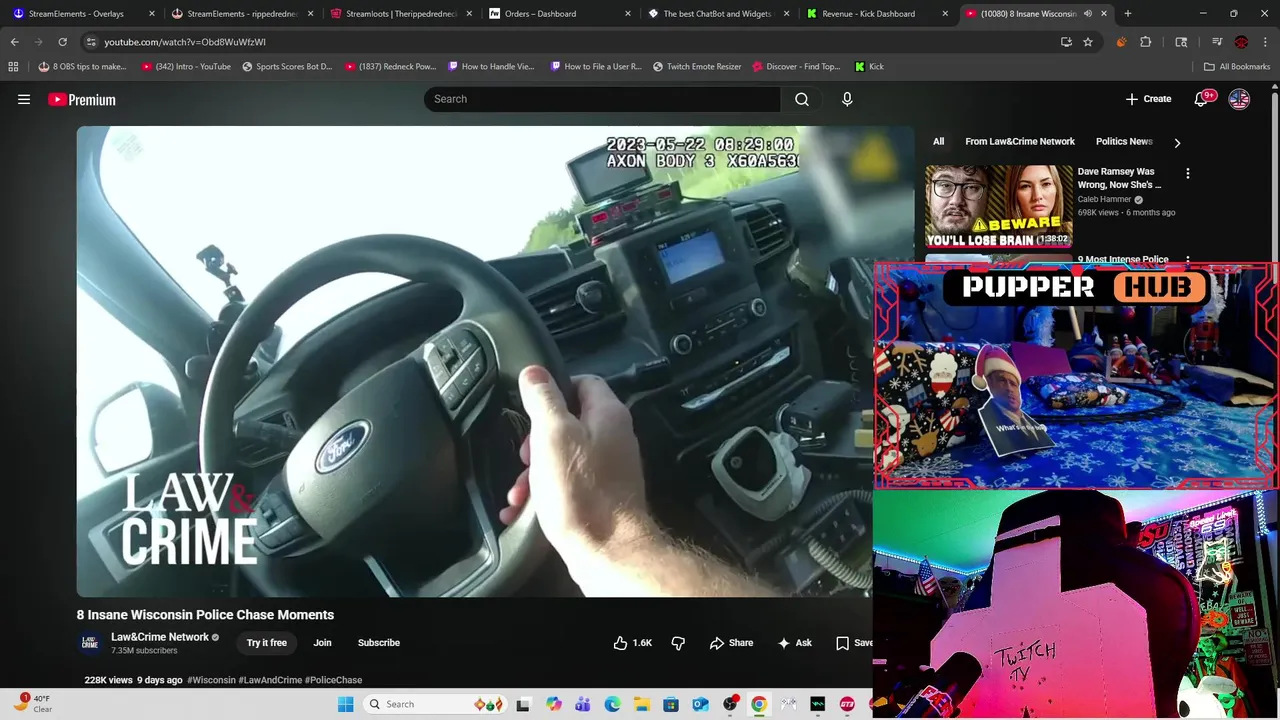The height and width of the screenshot is (720, 1280).
Task: Like the video with thumbs up
Action: 632,643
